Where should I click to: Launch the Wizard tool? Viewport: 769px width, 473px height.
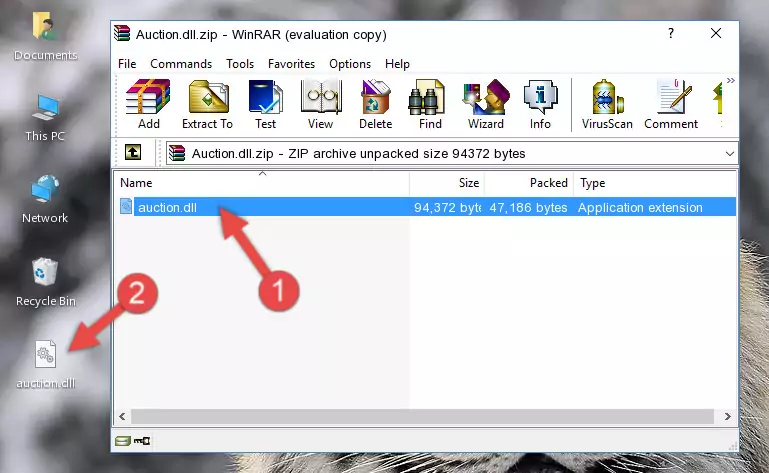pos(486,104)
